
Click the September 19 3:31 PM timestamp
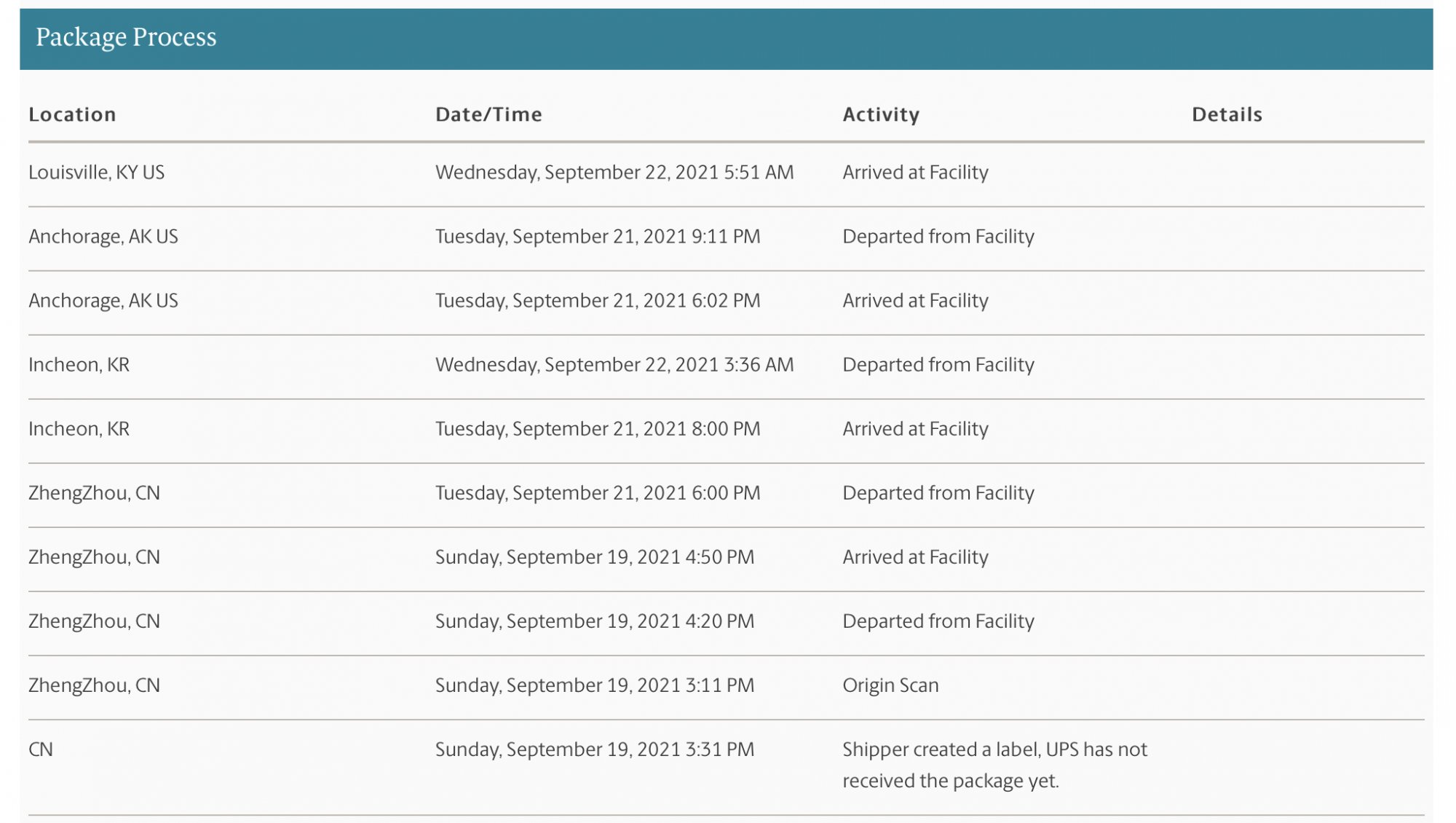(x=594, y=749)
